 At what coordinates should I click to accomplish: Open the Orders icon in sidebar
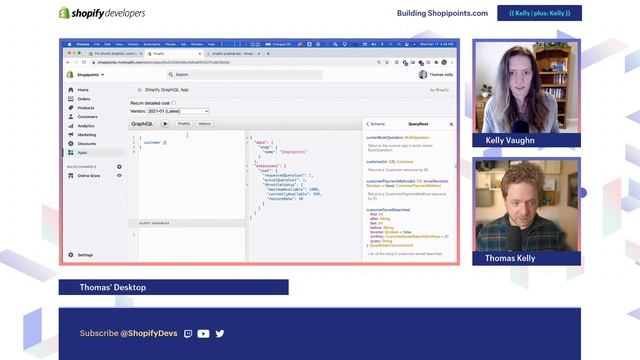coord(71,99)
